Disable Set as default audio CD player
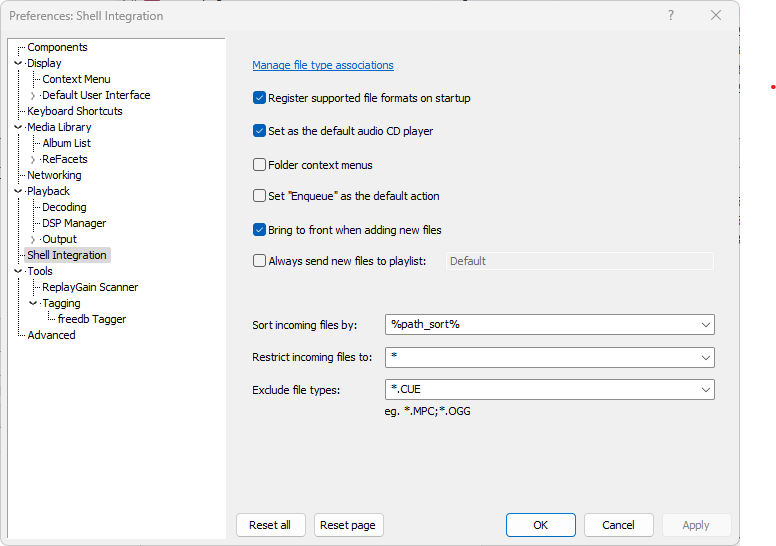The width and height of the screenshot is (776, 546). [x=260, y=131]
